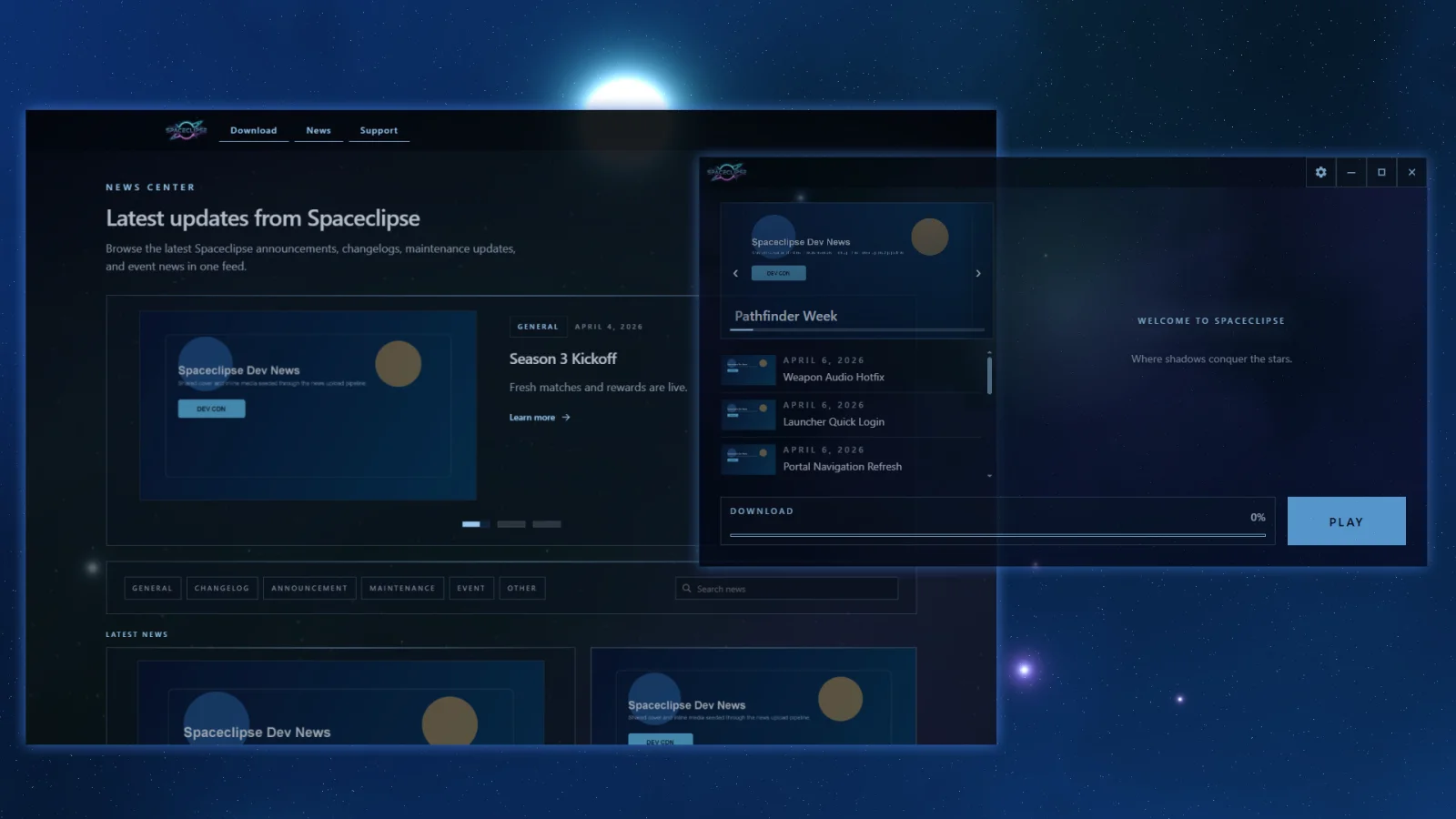Toggle the EVENT news filter
The height and width of the screenshot is (819, 1456).
point(470,588)
